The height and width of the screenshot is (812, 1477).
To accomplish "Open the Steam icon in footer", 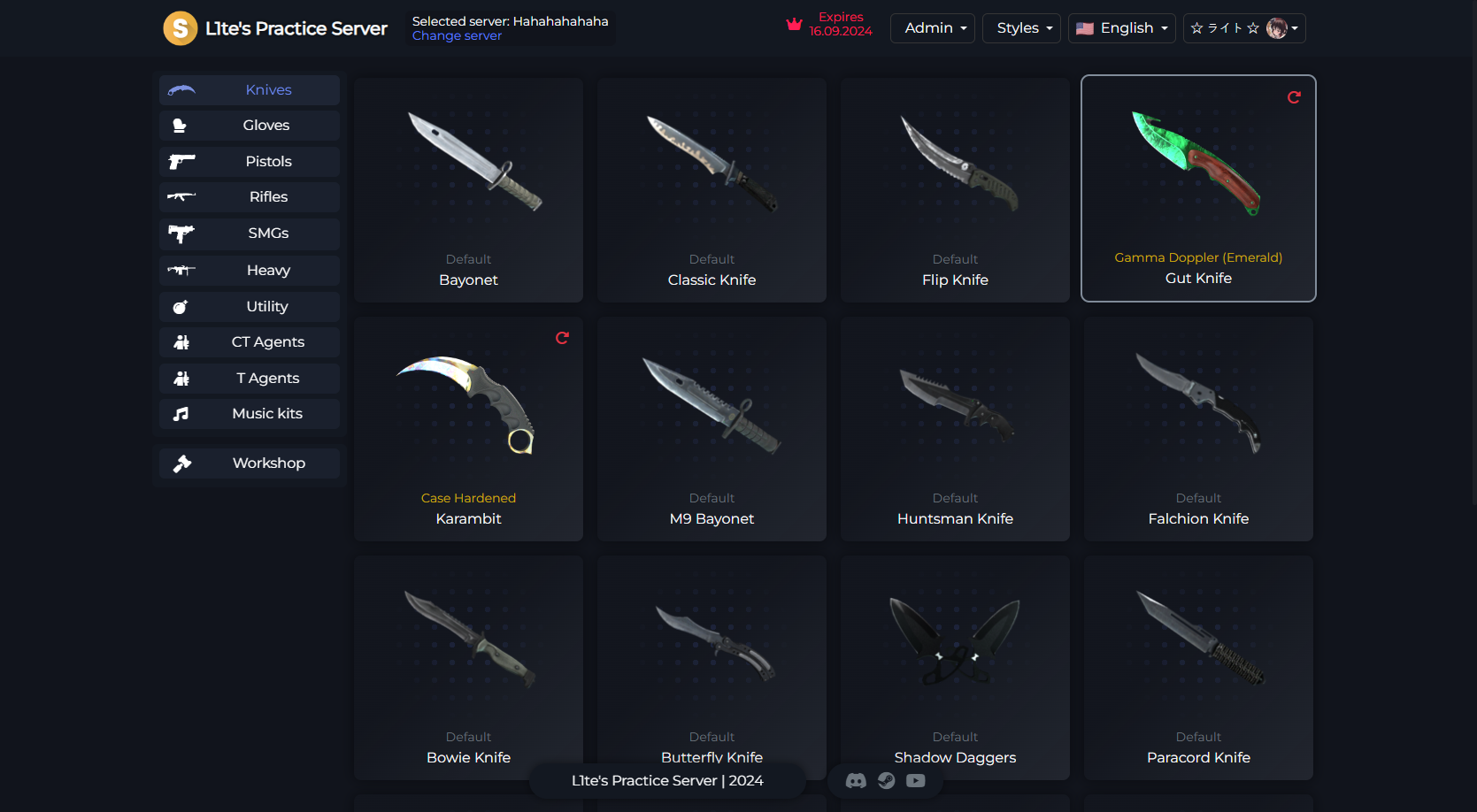I will 886,780.
